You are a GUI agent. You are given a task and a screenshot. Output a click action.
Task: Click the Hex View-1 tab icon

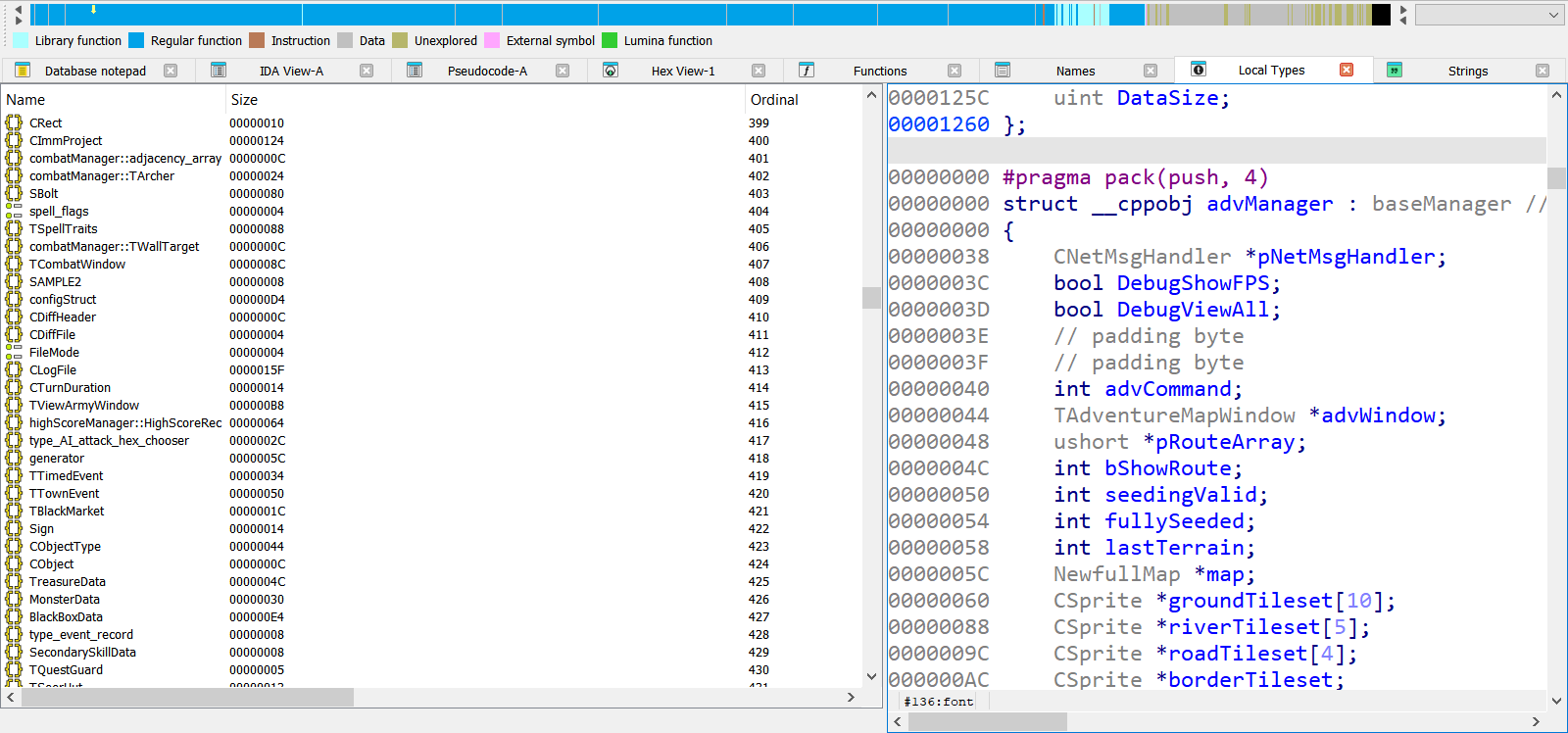611,71
